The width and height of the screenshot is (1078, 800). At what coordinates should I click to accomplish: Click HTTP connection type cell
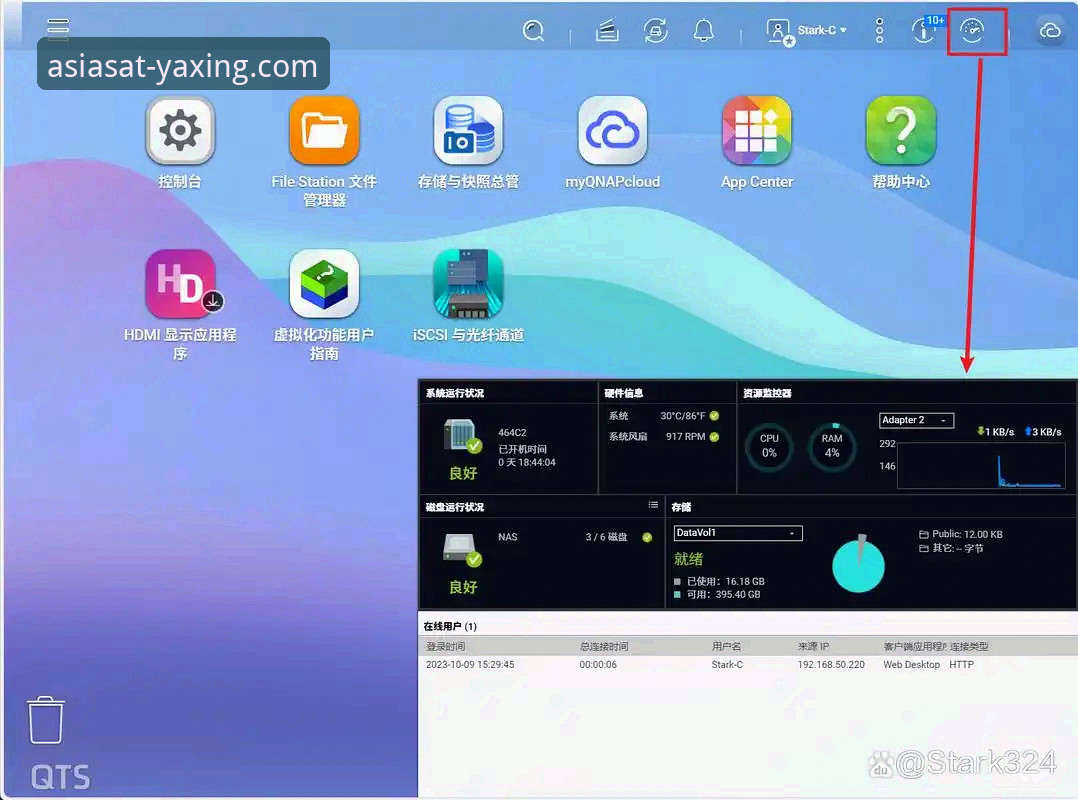961,665
